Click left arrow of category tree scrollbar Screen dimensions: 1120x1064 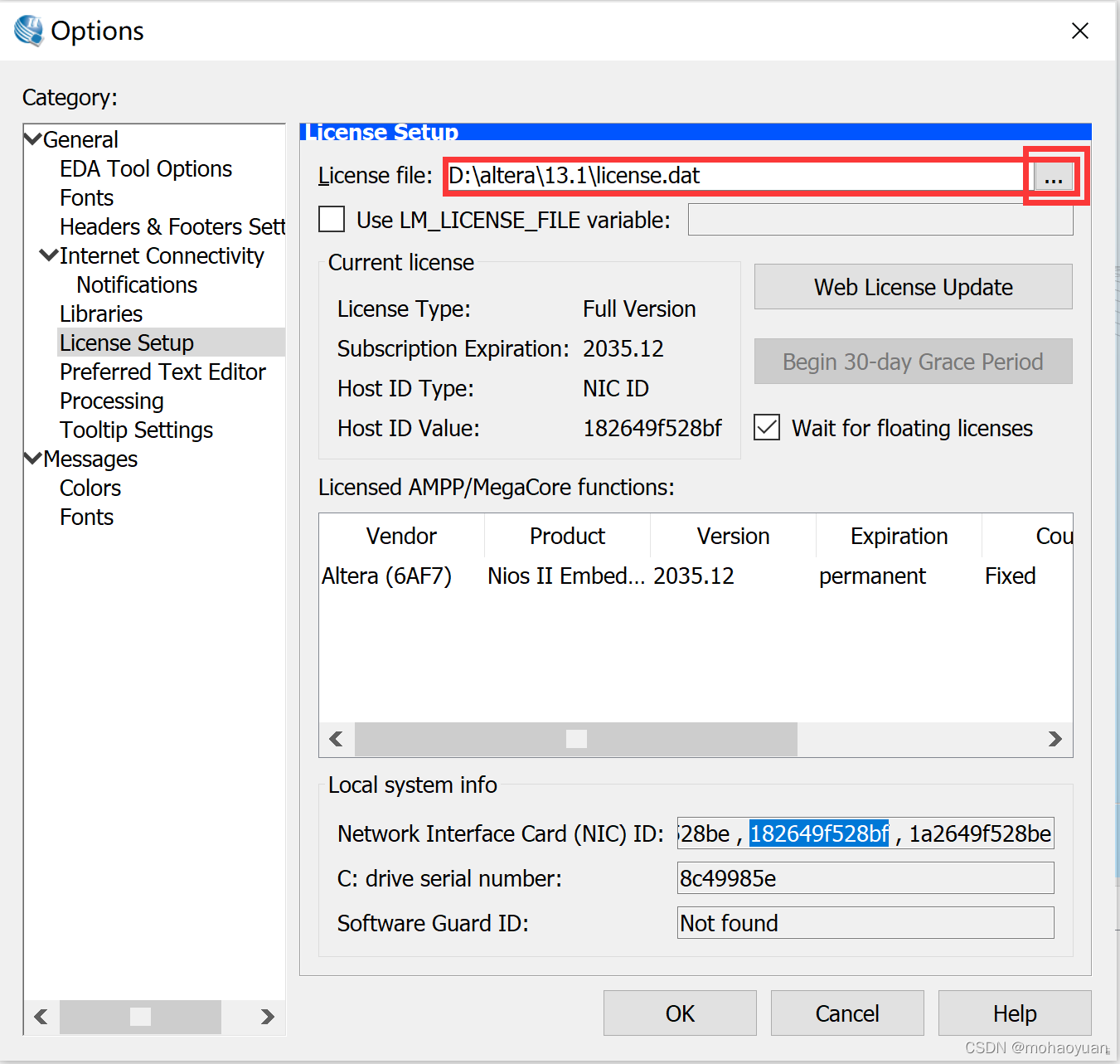click(41, 1017)
